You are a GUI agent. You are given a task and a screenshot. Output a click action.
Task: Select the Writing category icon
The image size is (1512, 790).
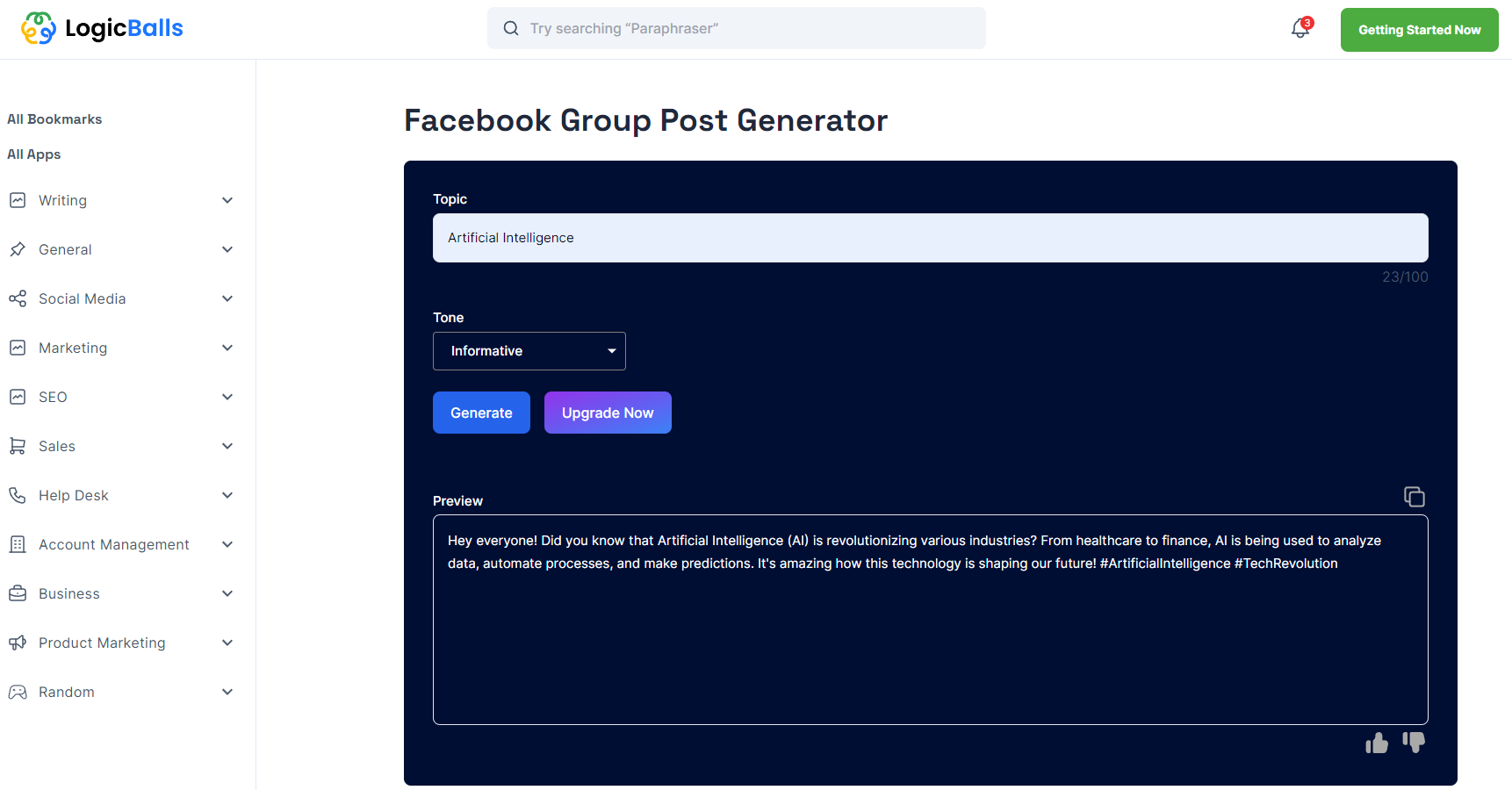click(x=18, y=200)
